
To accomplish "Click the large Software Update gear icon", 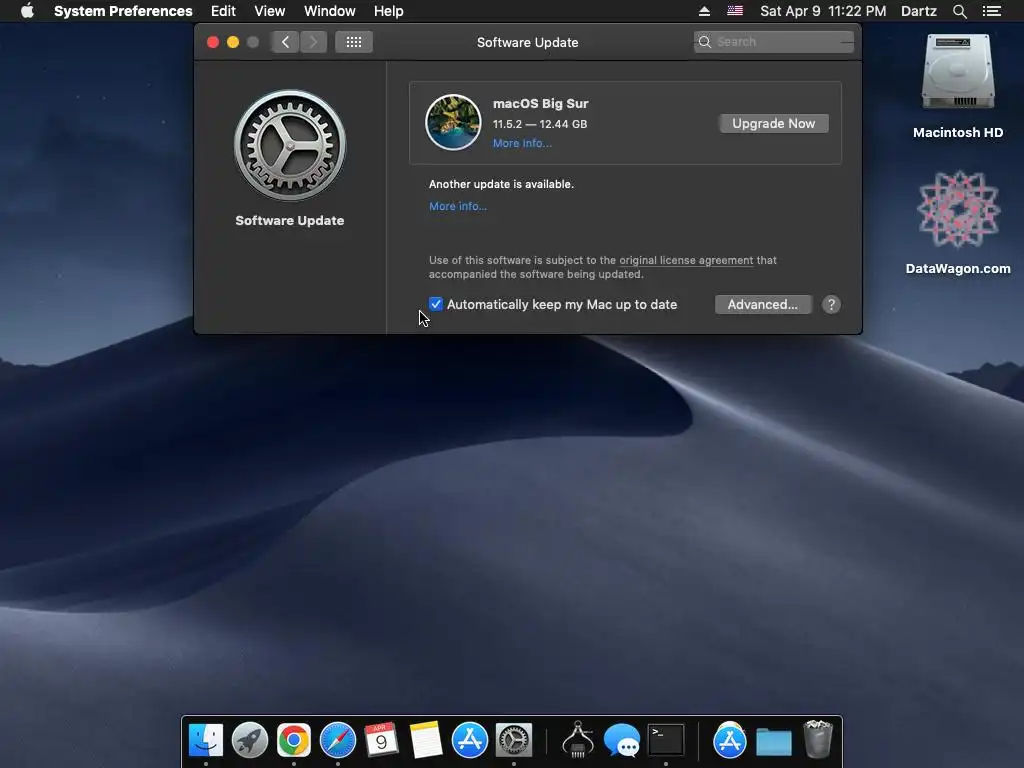I will click(290, 146).
